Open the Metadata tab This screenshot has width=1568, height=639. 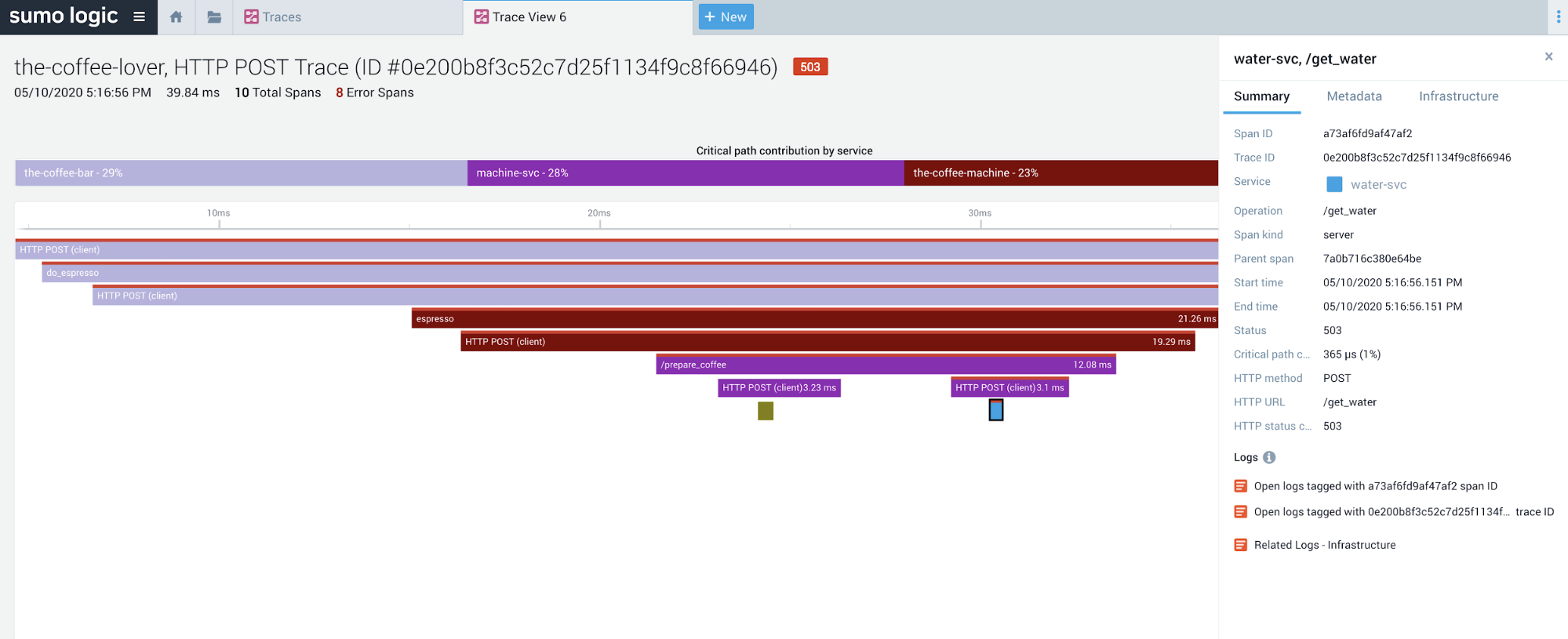[x=1354, y=96]
